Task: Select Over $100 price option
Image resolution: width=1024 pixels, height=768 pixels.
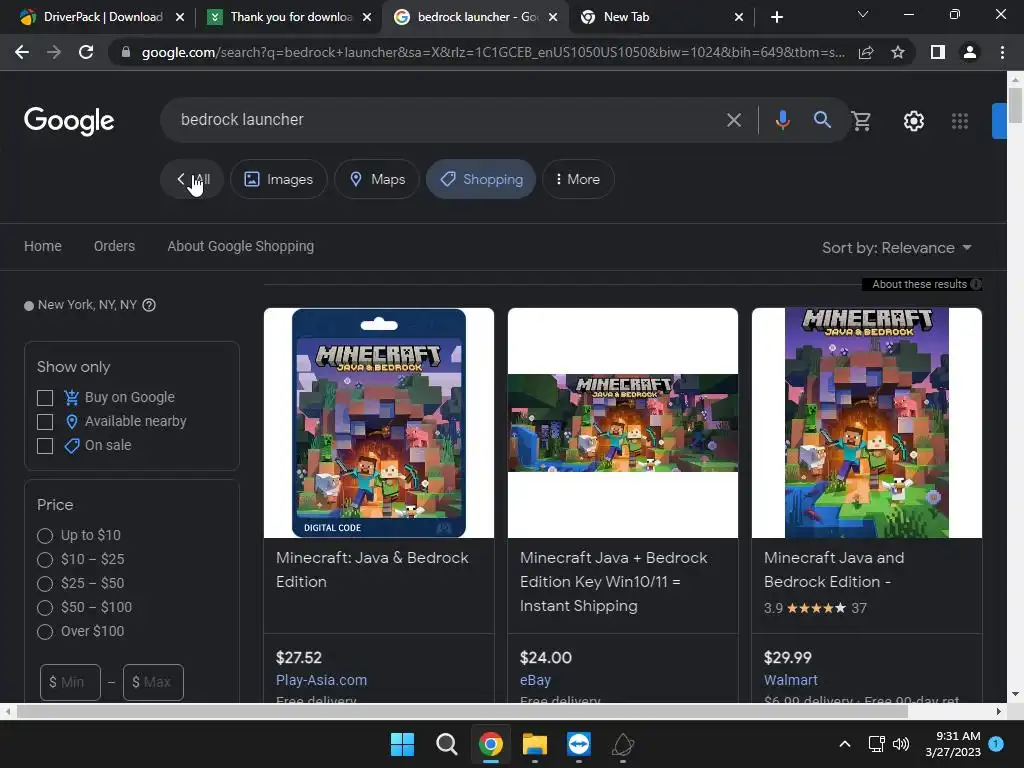Action: tap(45, 632)
